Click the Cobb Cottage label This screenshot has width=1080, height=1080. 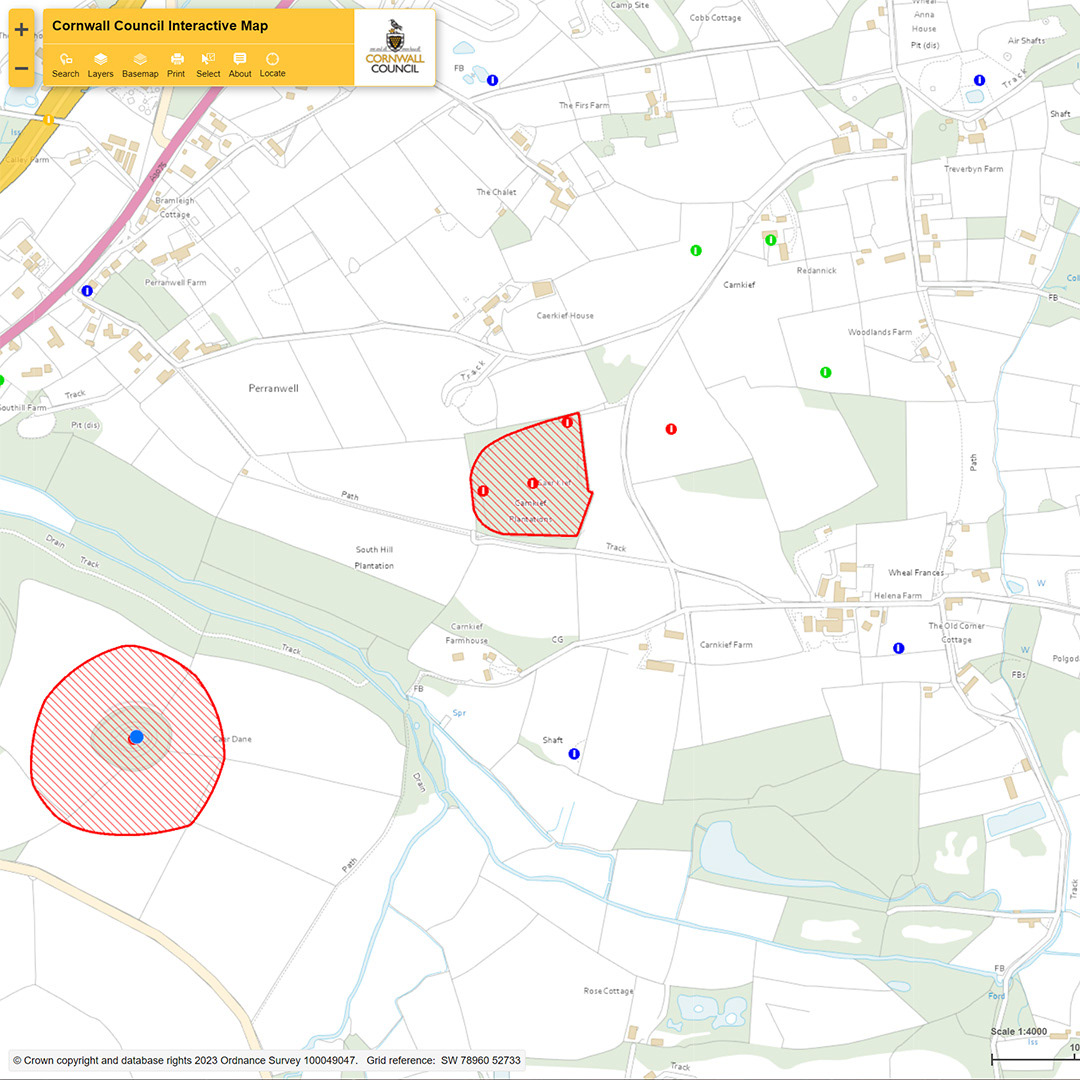click(716, 17)
